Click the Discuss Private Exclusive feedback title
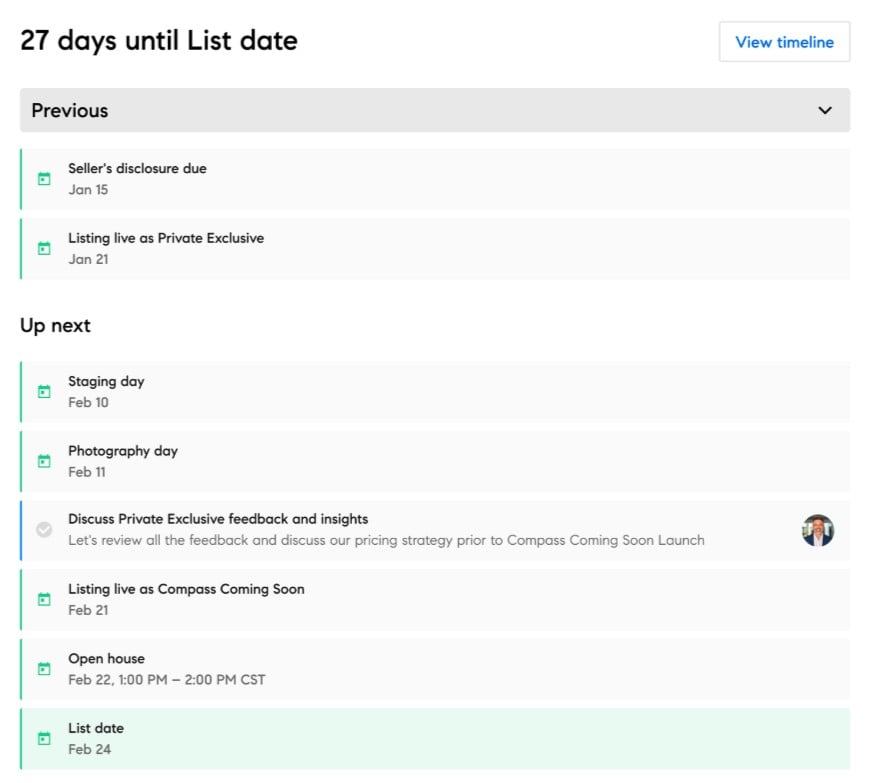872x783 pixels. click(x=218, y=519)
